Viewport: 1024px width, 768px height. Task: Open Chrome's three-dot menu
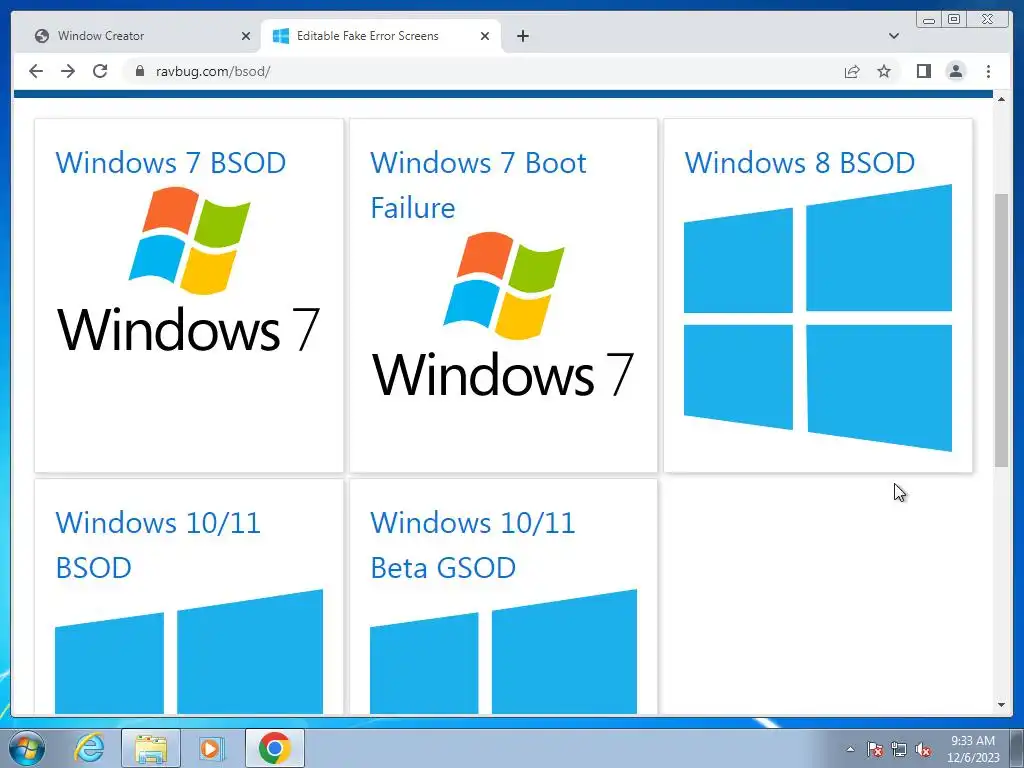click(988, 71)
